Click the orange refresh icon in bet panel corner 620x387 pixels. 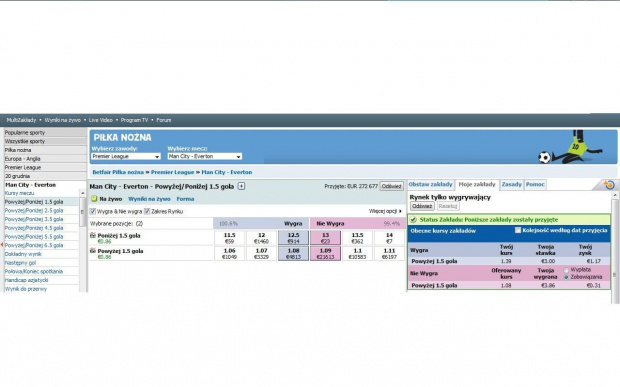point(609,184)
